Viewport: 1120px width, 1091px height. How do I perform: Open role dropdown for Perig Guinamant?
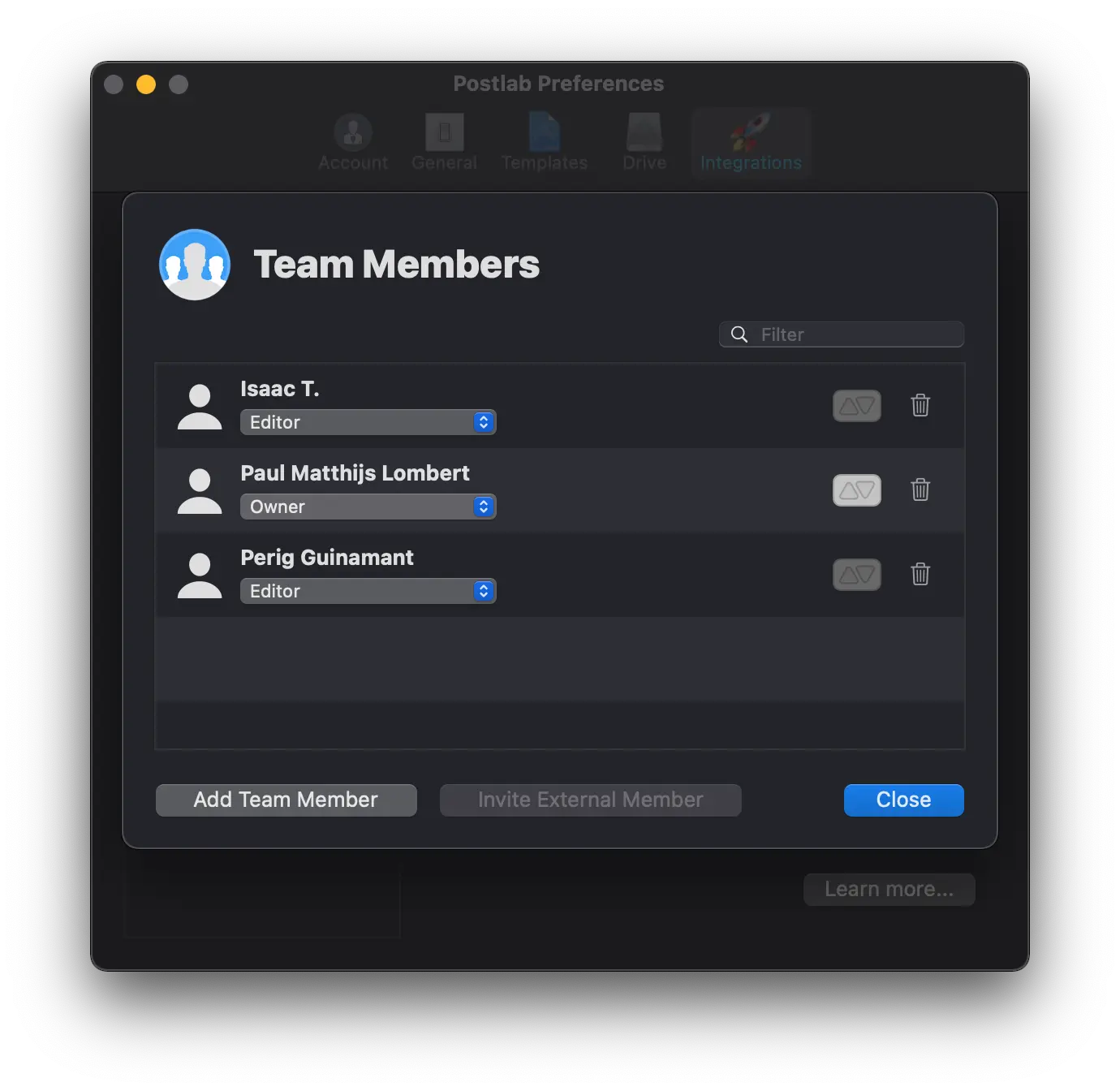[368, 591]
